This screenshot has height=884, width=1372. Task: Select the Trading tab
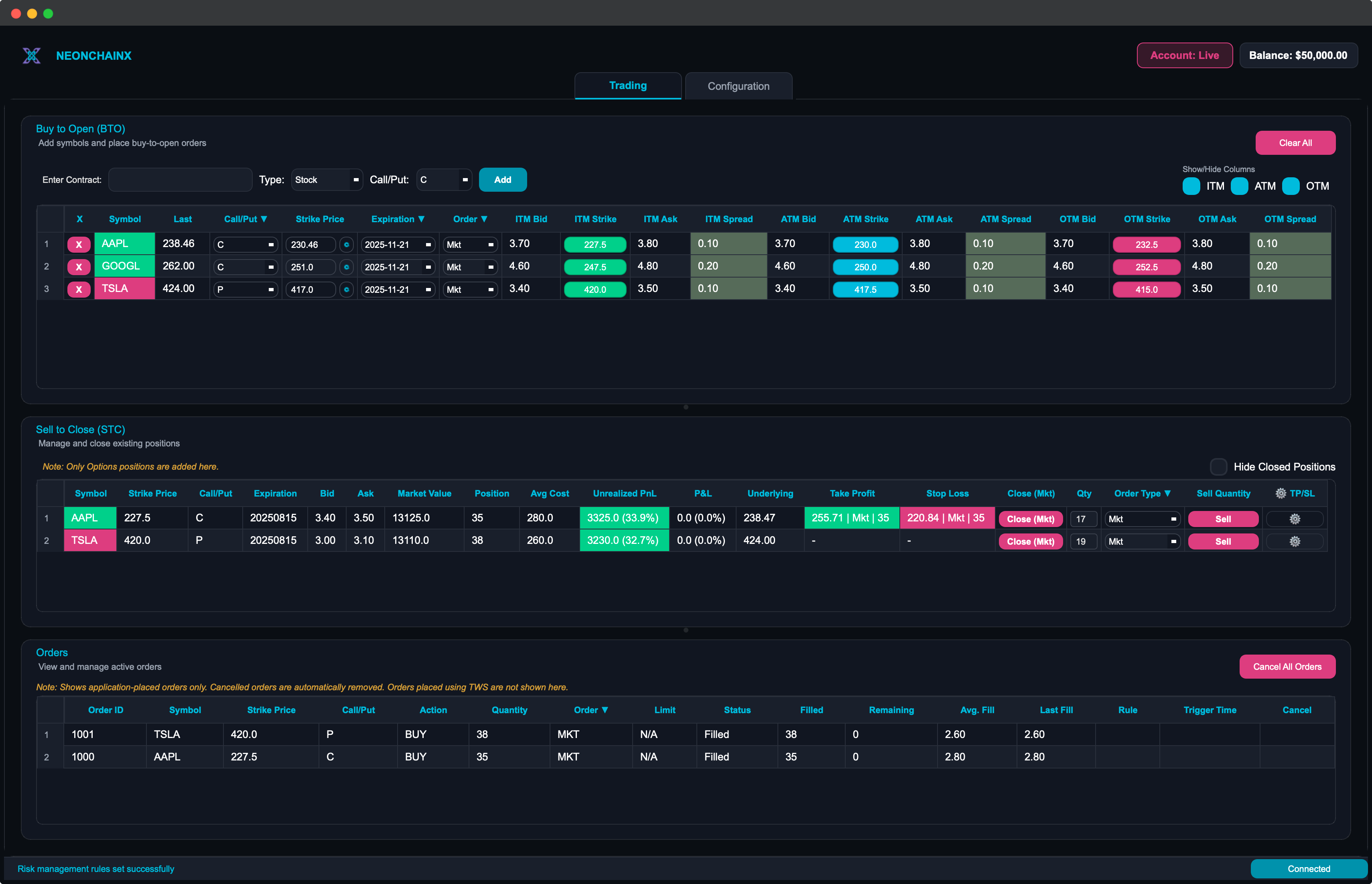627,85
